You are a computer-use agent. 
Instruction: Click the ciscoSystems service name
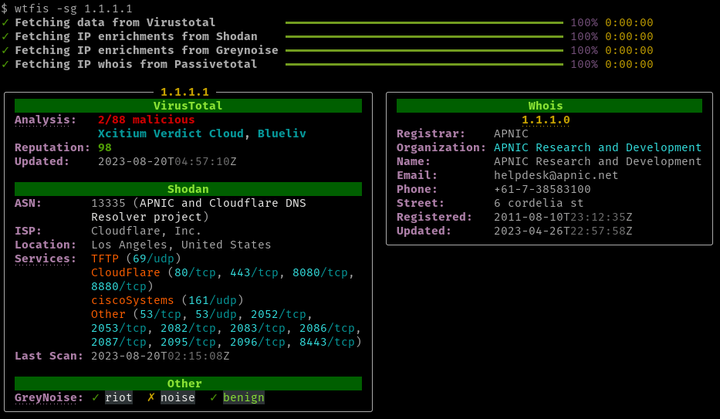(132, 300)
